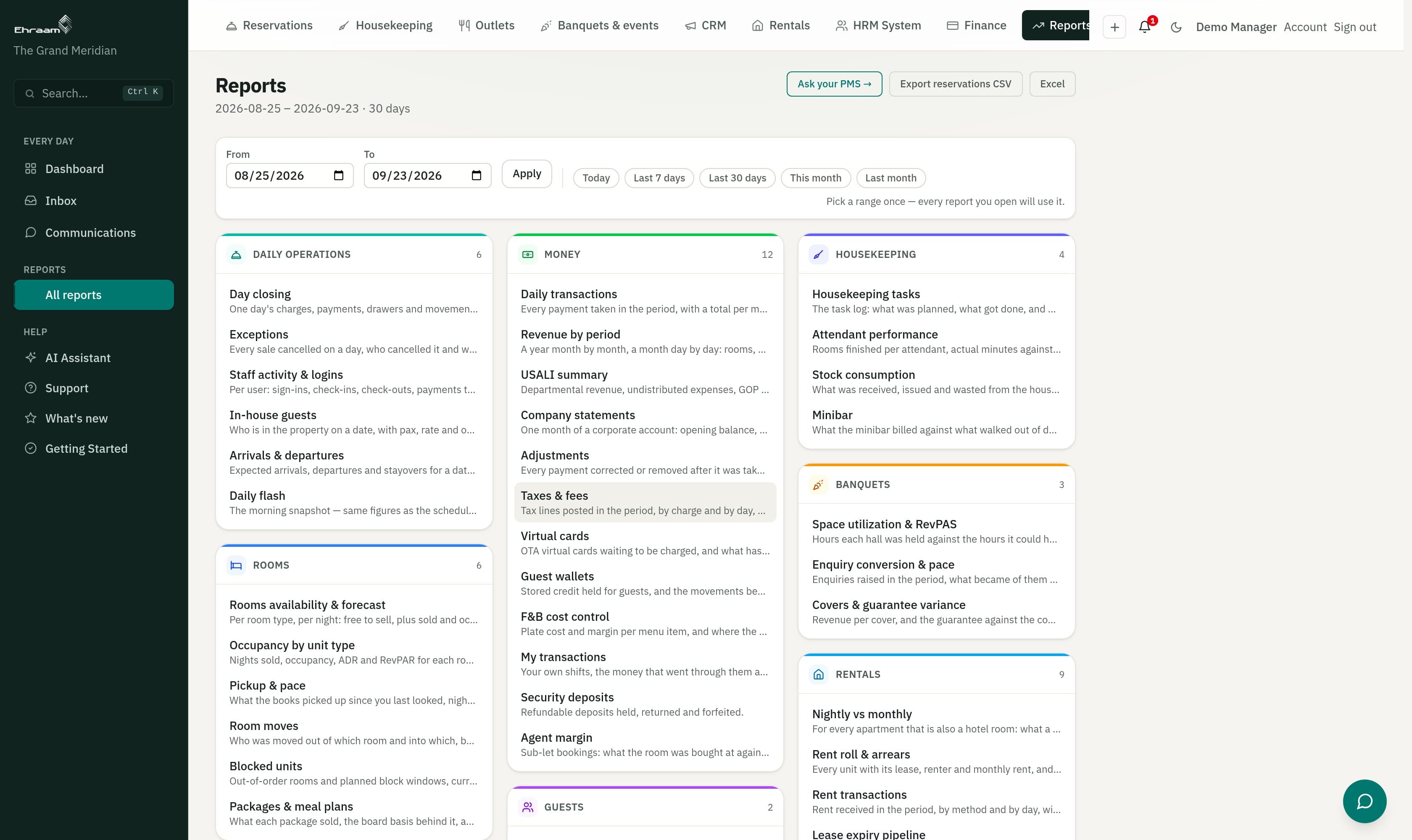Click the Daily Operations category icon
The image size is (1412, 840).
236,255
